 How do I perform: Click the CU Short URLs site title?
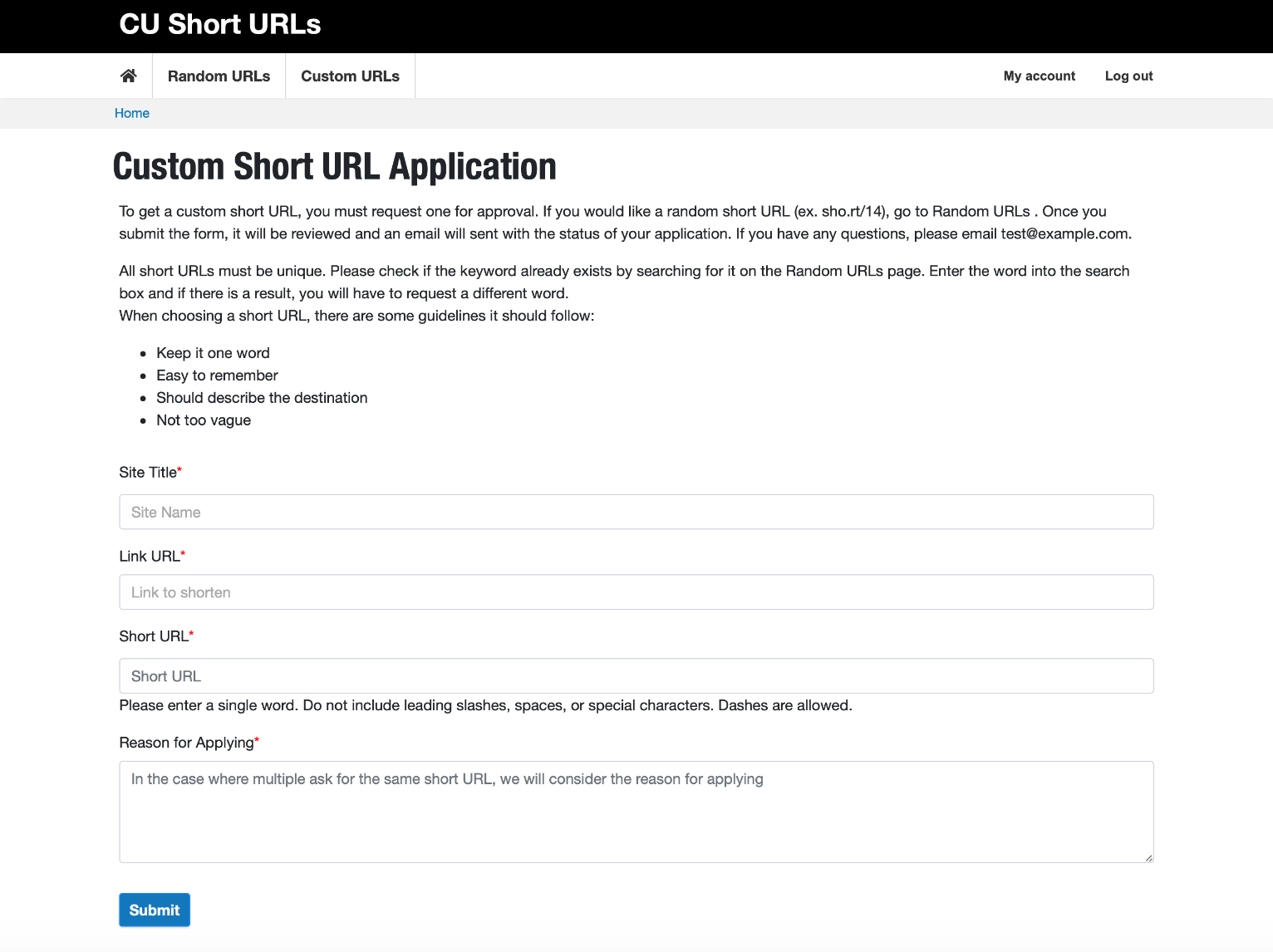tap(220, 24)
